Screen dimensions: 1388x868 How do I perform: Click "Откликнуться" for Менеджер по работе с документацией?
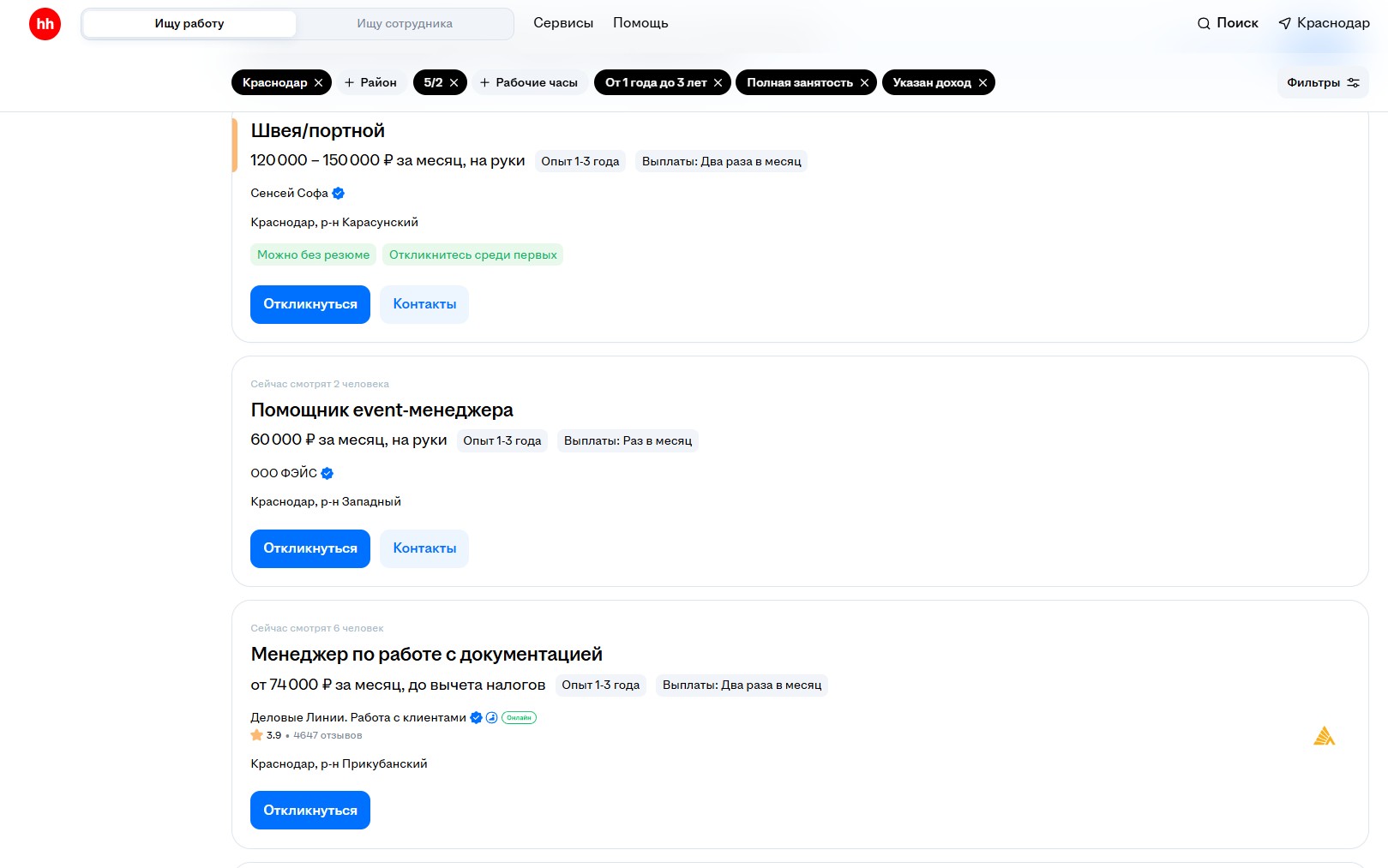coord(310,811)
